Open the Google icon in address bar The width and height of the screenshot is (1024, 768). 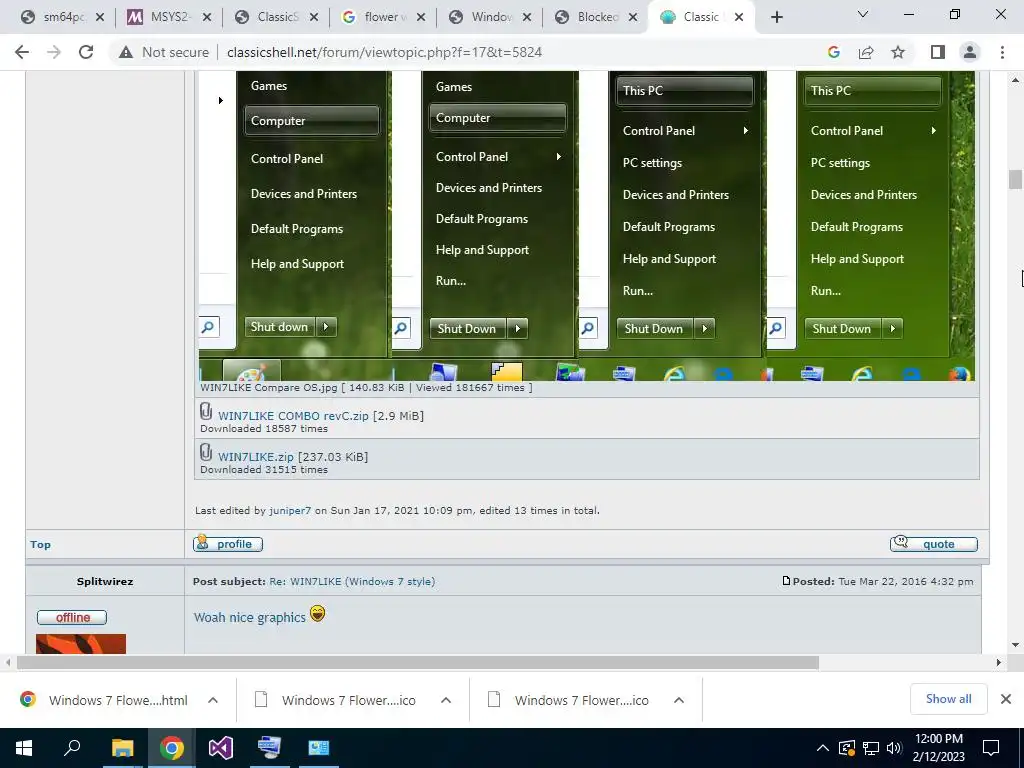click(833, 52)
